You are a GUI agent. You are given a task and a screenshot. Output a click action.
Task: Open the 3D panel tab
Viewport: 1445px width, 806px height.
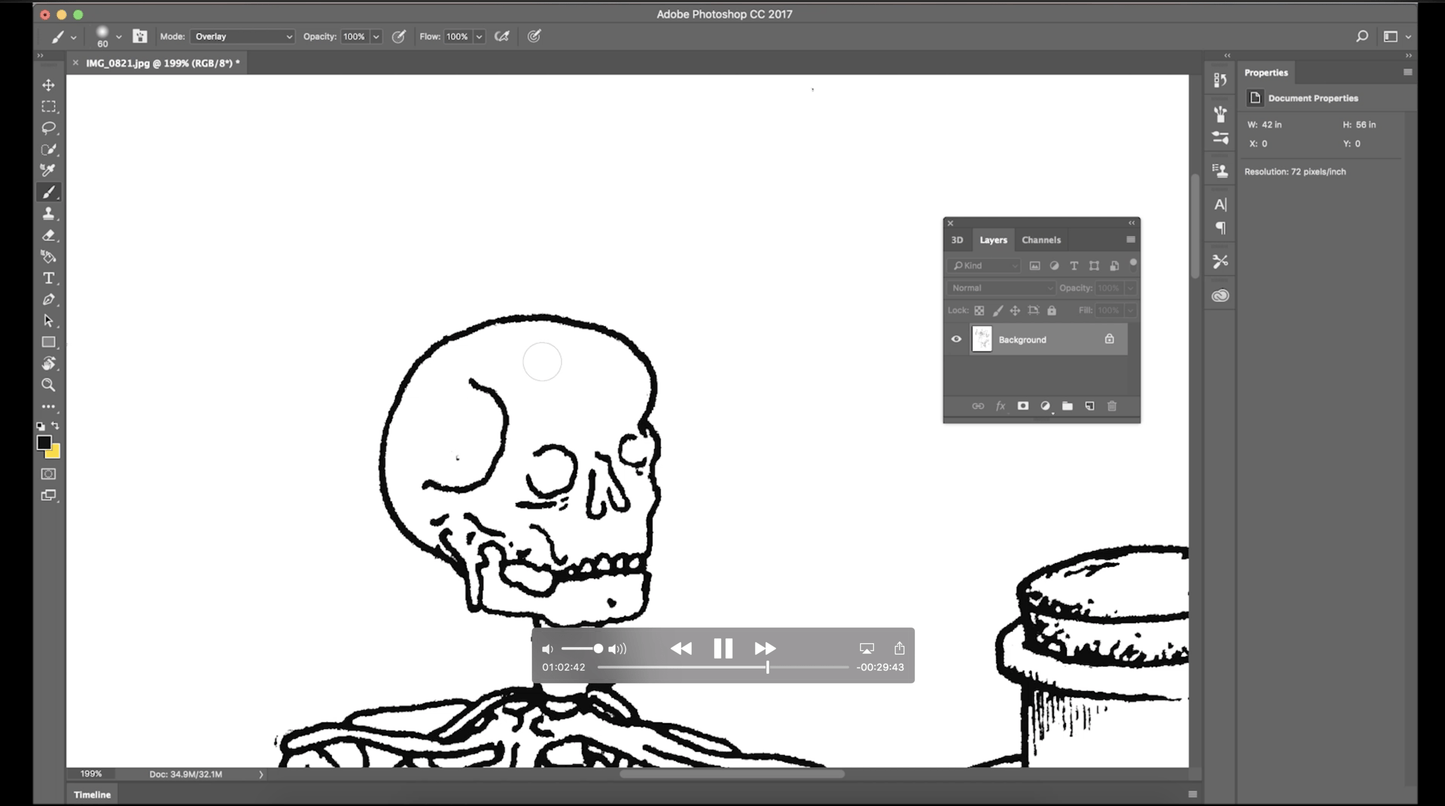(957, 240)
